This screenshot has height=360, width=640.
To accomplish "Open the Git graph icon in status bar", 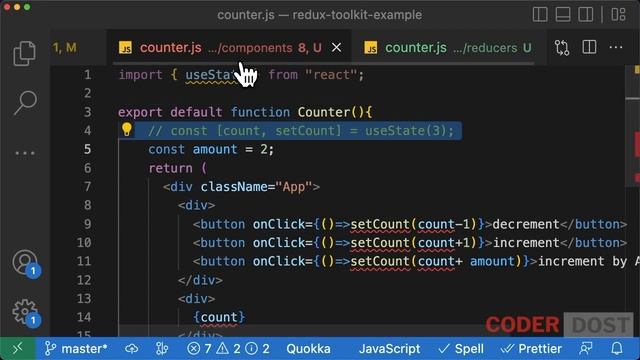I will point(162,349).
